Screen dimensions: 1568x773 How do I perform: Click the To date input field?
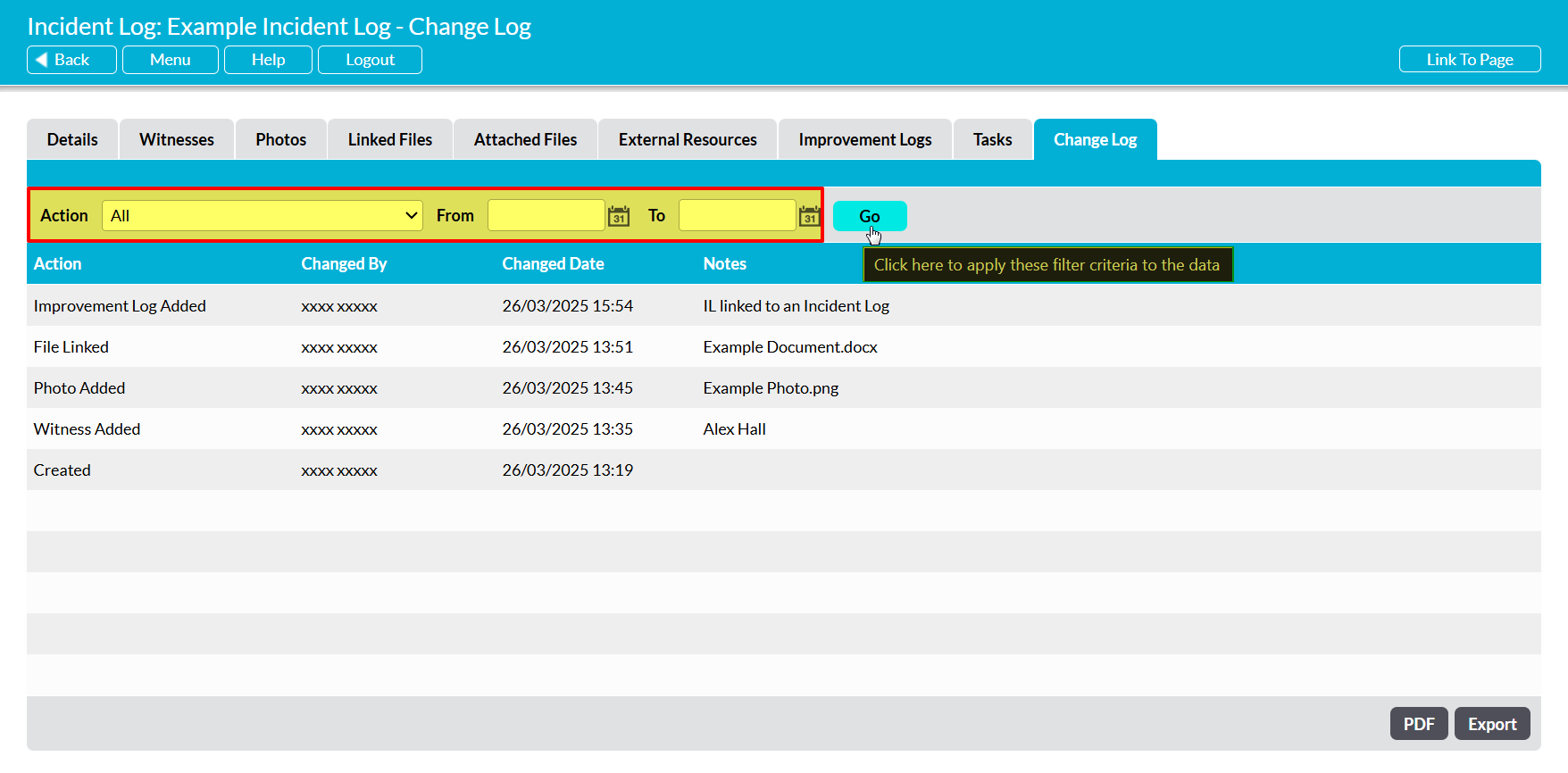pyautogui.click(x=738, y=216)
